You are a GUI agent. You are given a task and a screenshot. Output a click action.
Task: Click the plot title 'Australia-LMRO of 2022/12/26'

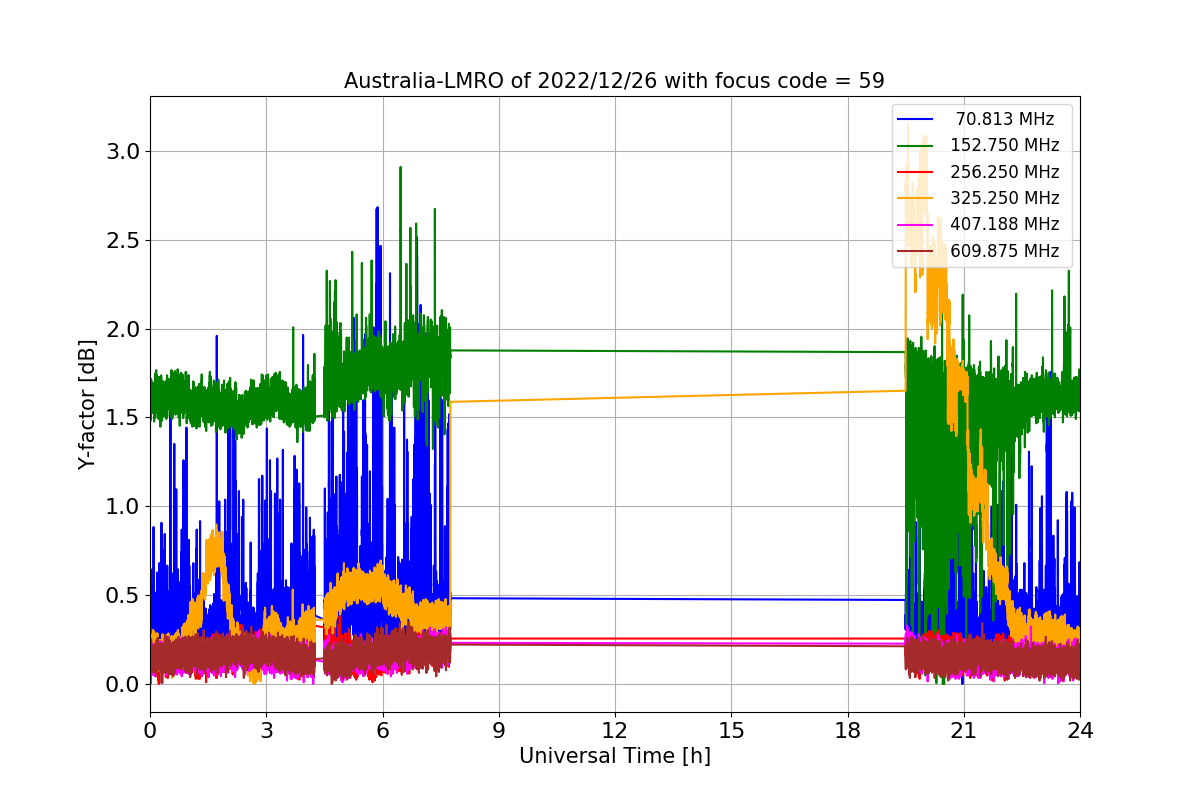tap(497, 81)
